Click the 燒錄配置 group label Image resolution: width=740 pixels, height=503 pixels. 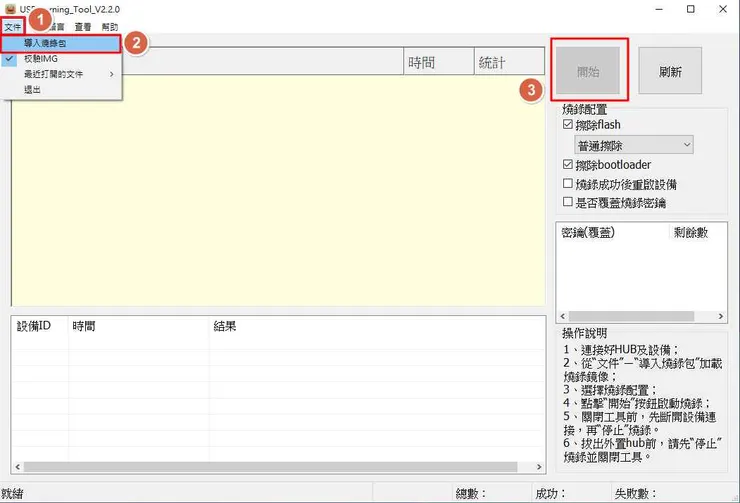tap(584, 110)
